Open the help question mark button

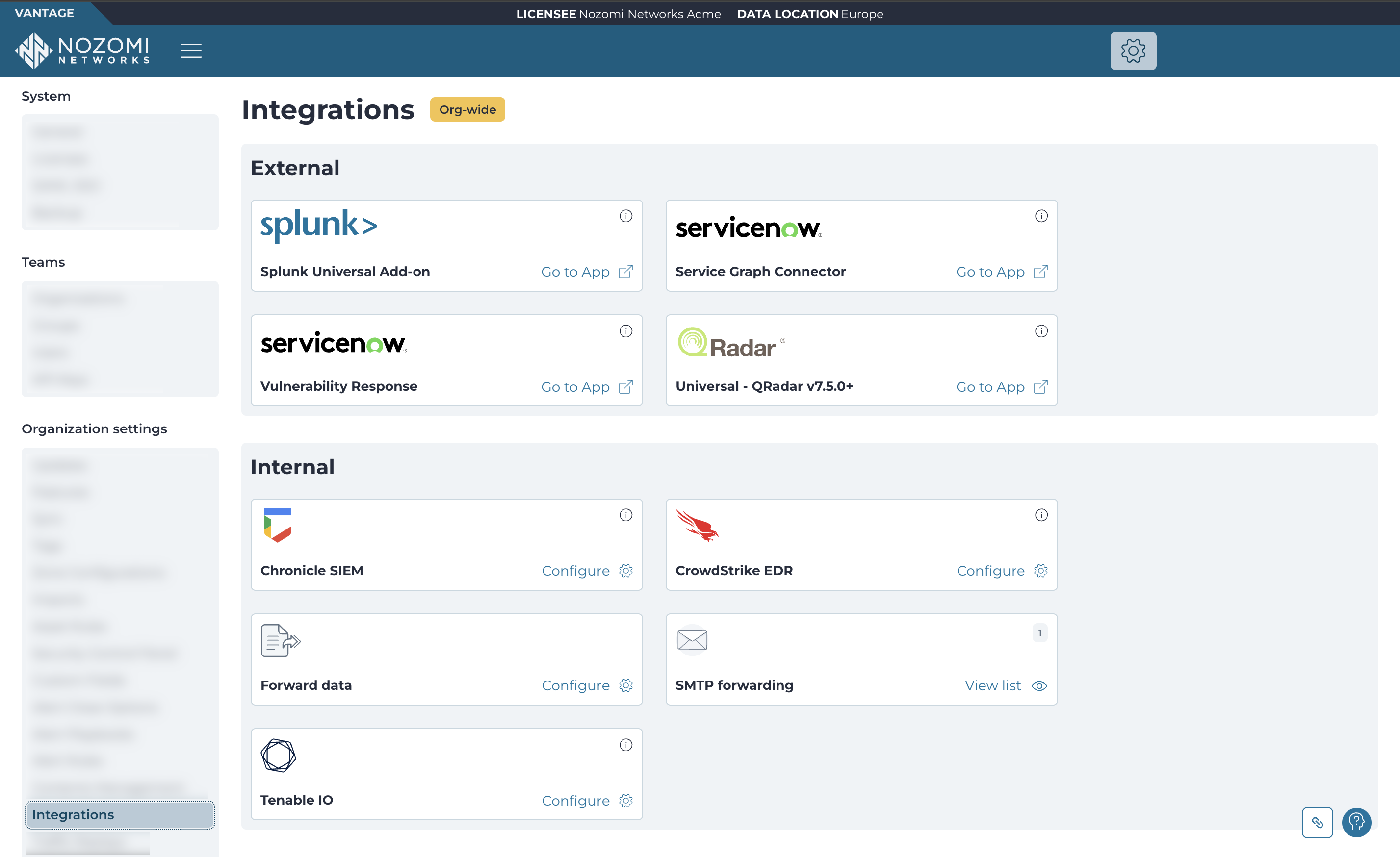coord(1356,822)
